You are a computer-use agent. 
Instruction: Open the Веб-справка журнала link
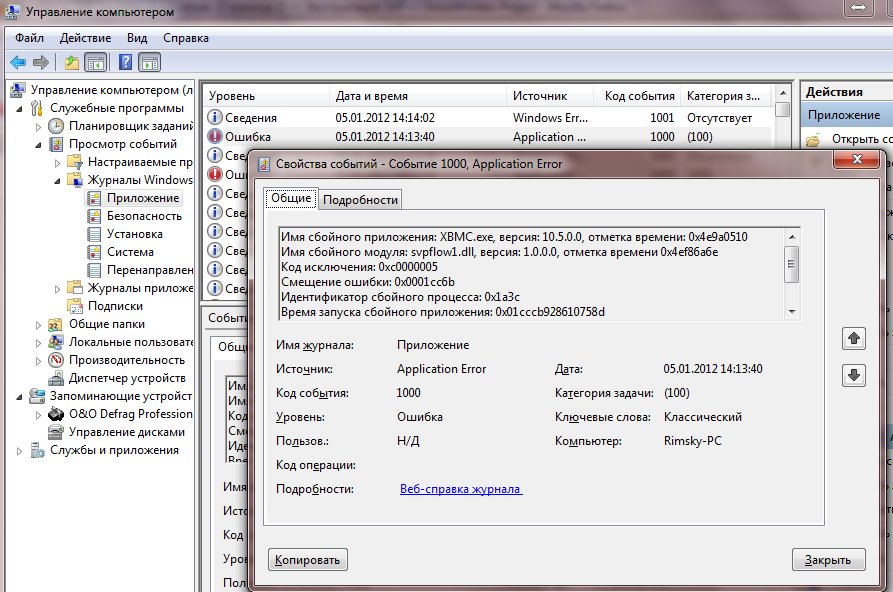click(x=460, y=489)
